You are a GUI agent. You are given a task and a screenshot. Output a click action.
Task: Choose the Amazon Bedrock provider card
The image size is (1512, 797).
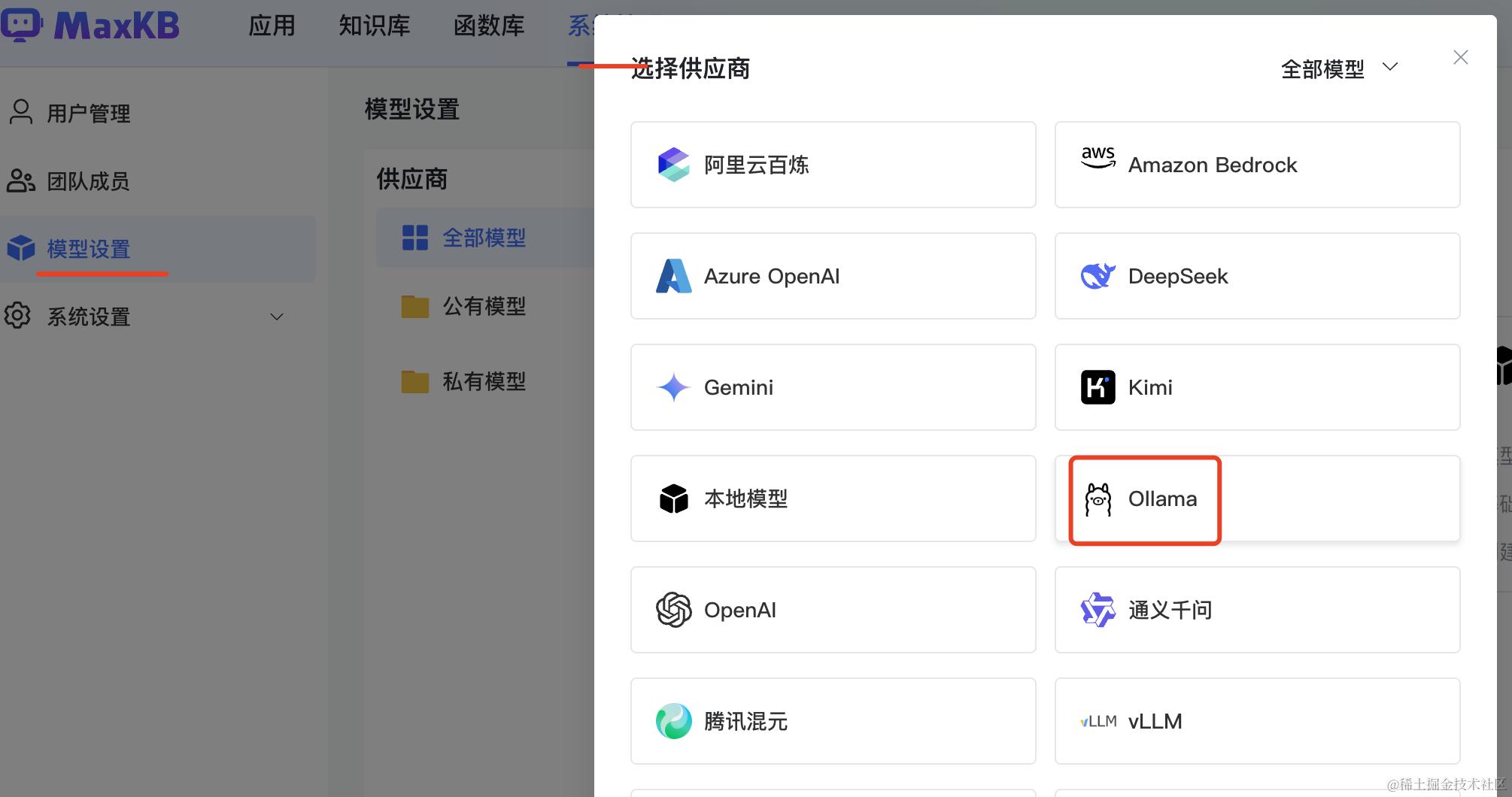click(1258, 165)
